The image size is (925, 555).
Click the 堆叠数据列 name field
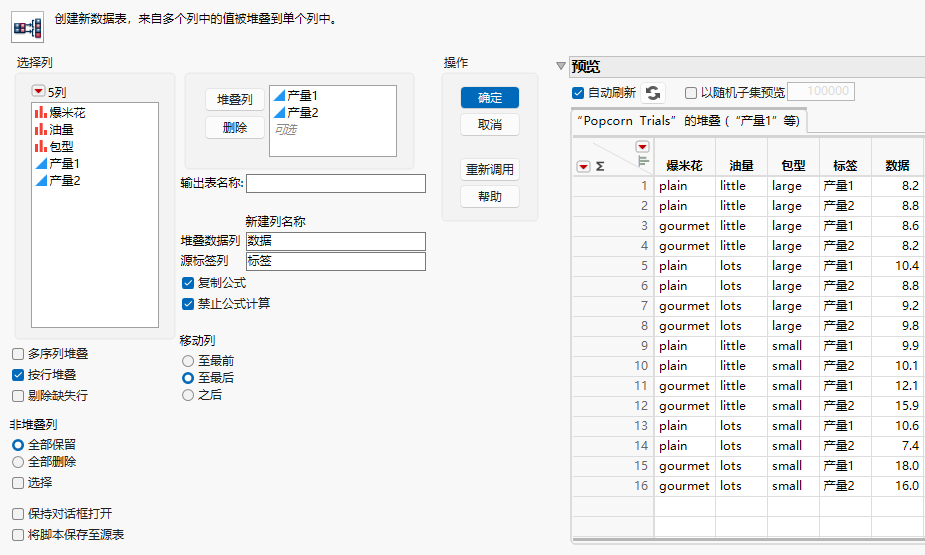336,241
